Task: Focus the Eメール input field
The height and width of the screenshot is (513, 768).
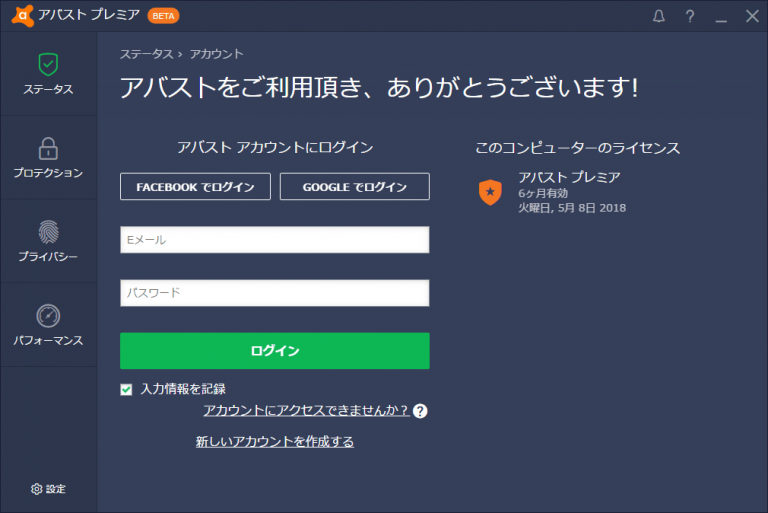Action: [x=275, y=240]
